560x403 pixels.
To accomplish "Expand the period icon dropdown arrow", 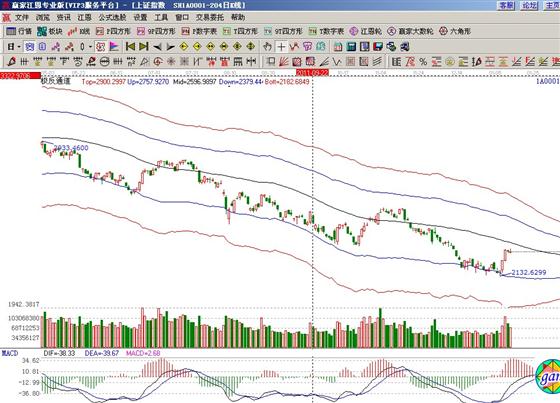I will coord(19,47).
